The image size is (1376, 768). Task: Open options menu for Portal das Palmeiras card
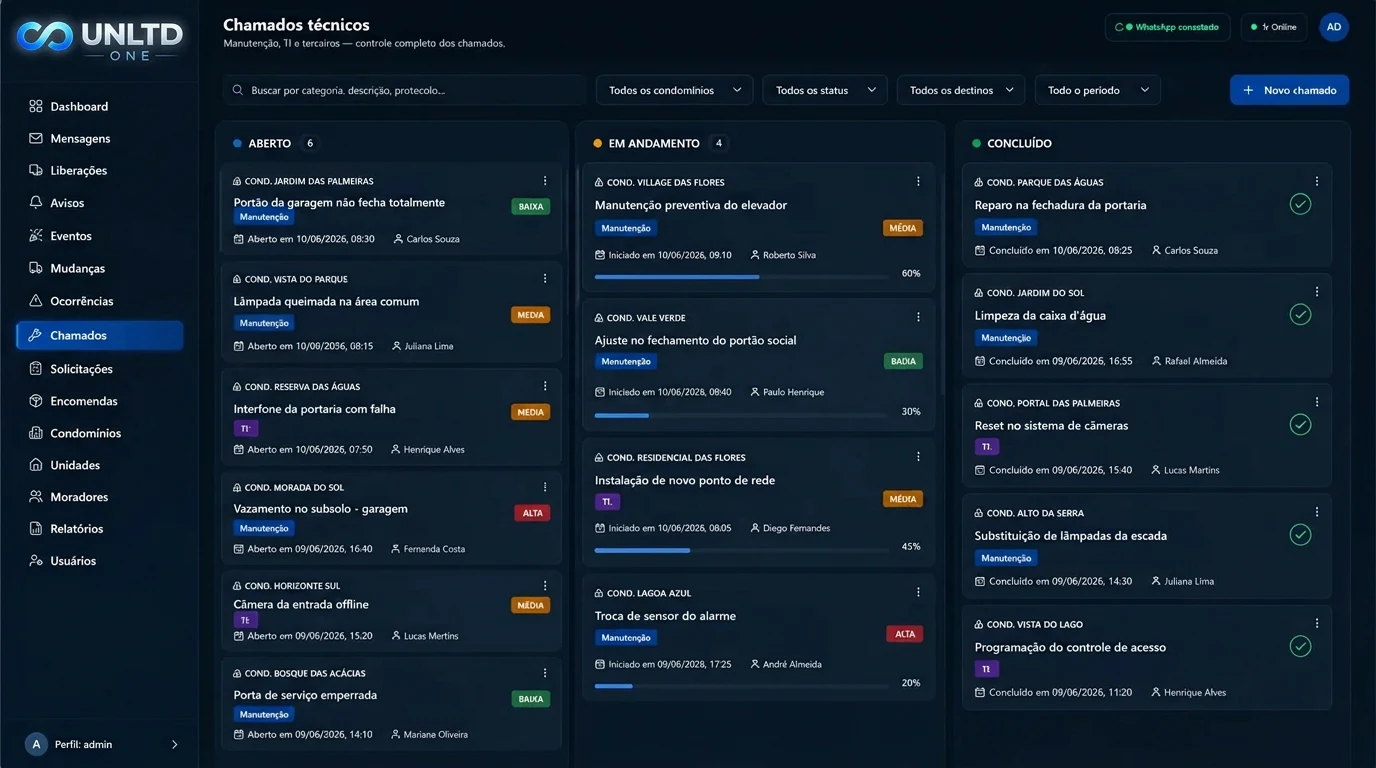1316,402
